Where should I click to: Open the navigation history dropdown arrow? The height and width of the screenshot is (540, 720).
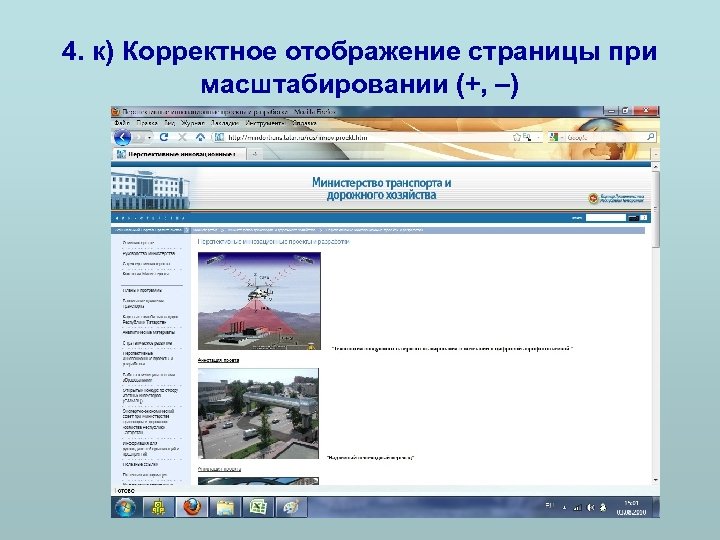(x=150, y=137)
